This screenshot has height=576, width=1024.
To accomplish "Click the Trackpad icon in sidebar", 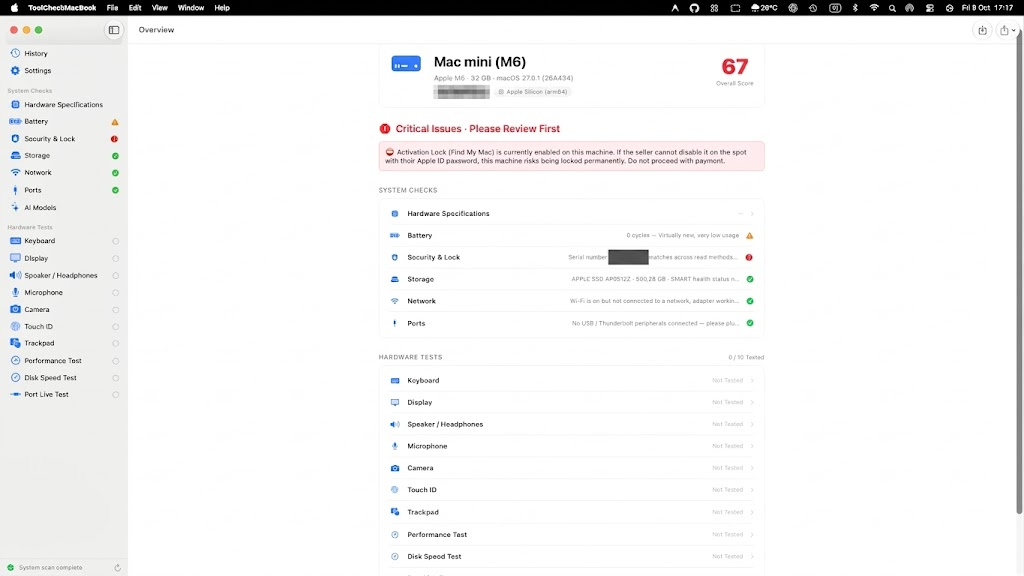I will coord(15,343).
